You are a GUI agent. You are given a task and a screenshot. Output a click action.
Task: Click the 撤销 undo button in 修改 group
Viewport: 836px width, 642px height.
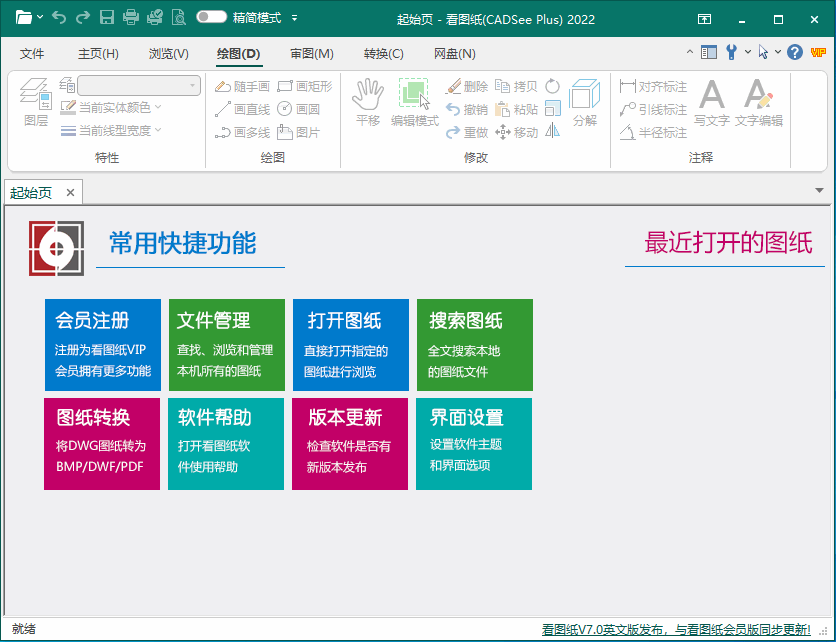(467, 109)
